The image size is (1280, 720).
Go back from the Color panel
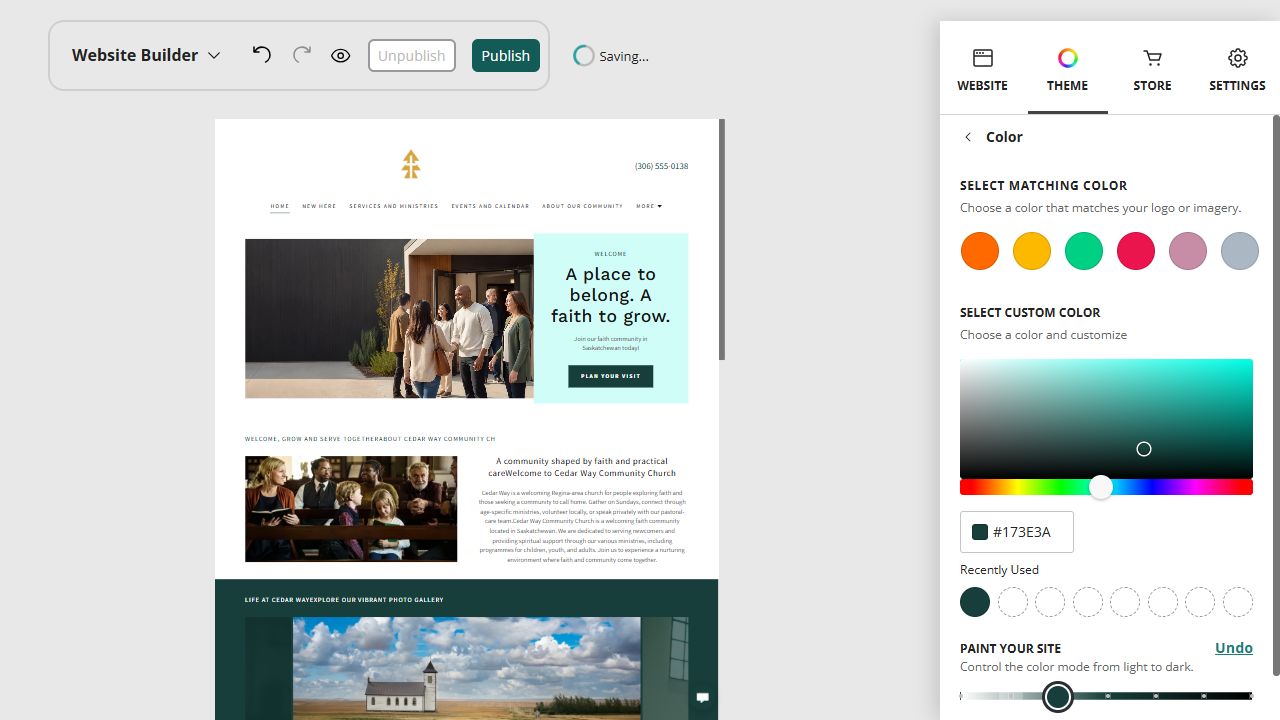[x=967, y=137]
